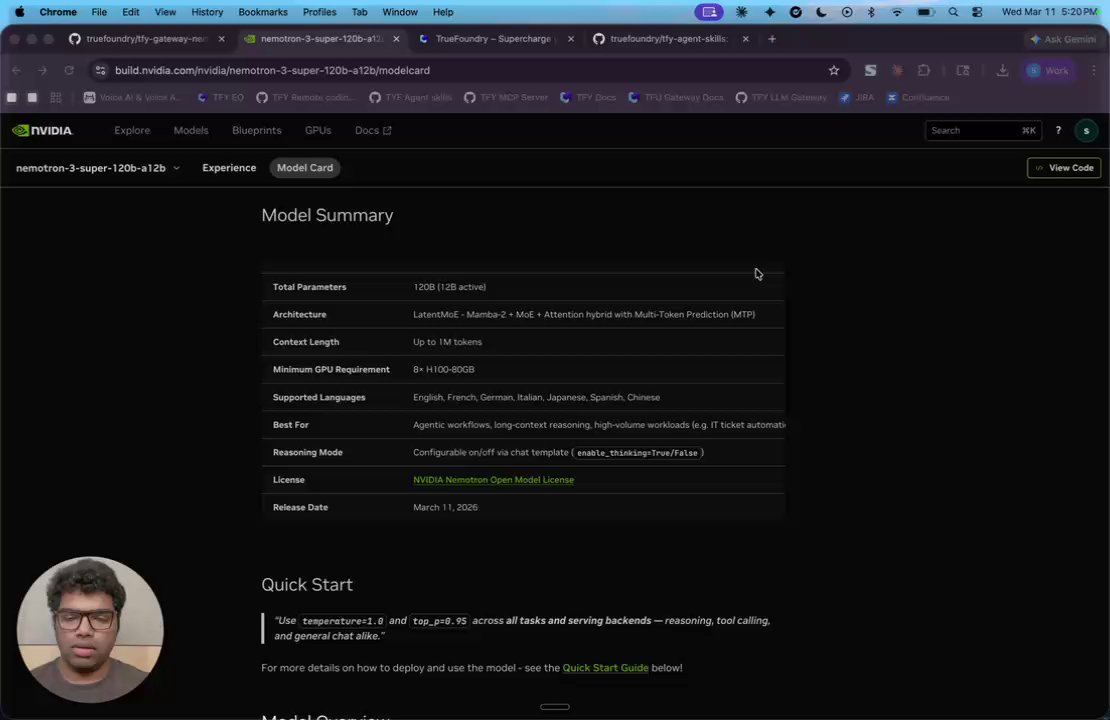This screenshot has height=720, width=1110.
Task: Open Bluetooth menu bar icon
Action: 871,12
